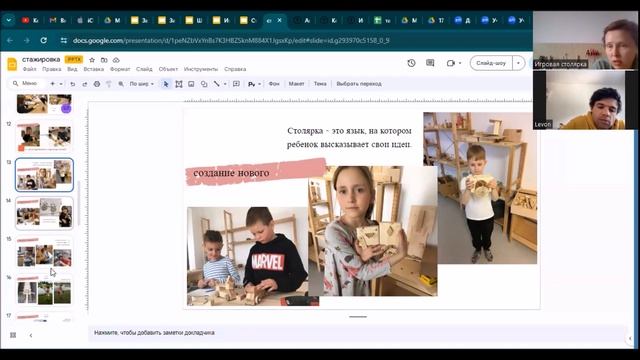Choose the Select cursor tool
The image size is (640, 360).
pyautogui.click(x=165, y=84)
